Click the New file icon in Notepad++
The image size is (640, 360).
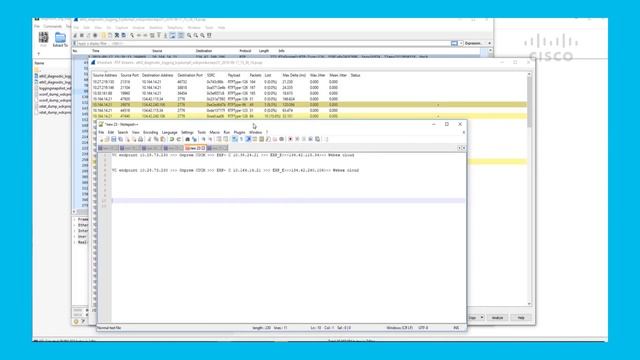pos(101,139)
